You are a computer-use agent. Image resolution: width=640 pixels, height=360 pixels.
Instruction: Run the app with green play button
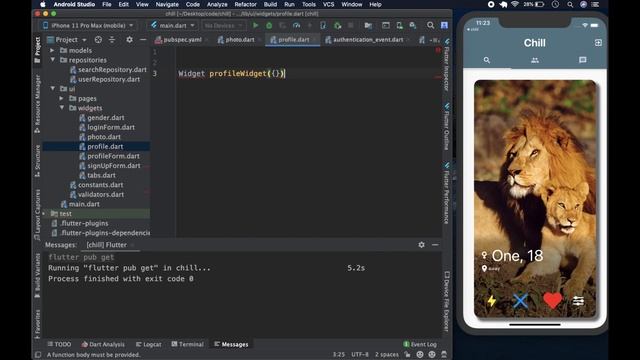click(x=256, y=25)
